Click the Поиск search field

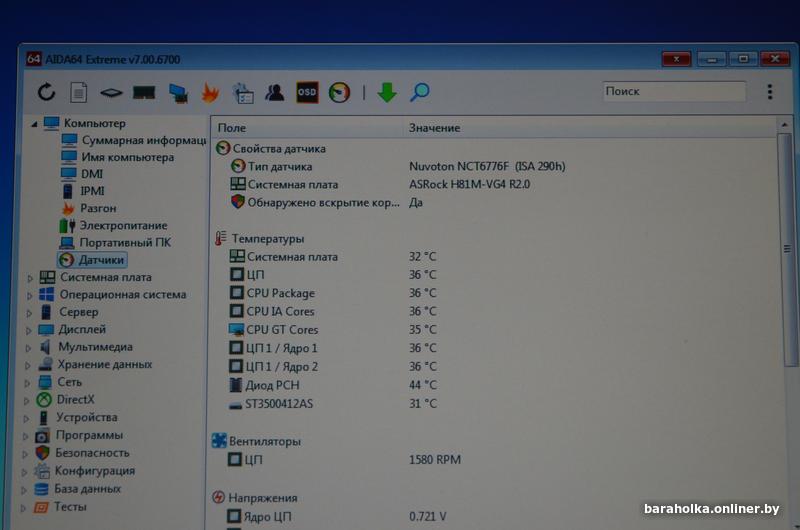(x=673, y=91)
